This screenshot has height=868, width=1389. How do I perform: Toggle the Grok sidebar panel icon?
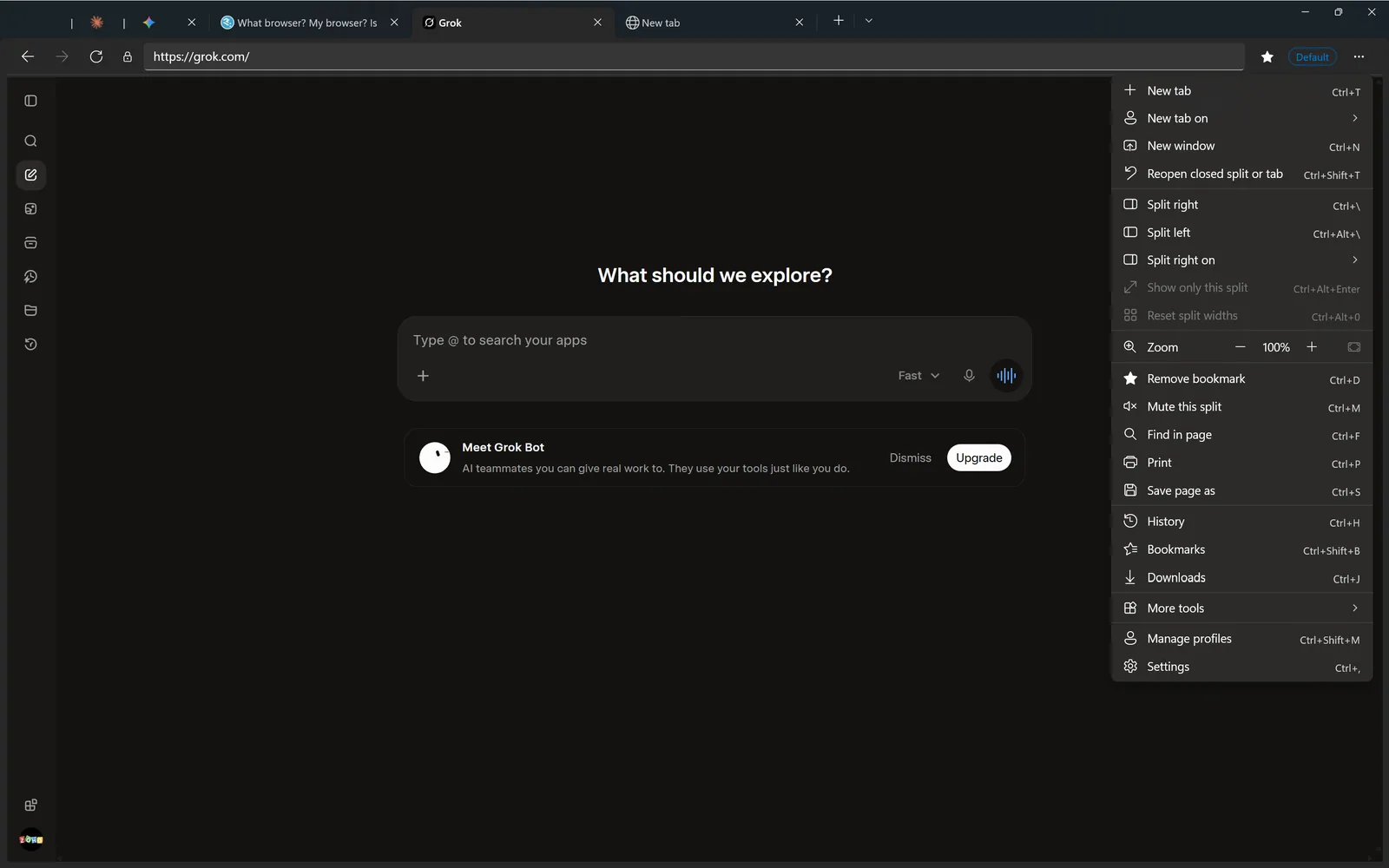tap(30, 101)
